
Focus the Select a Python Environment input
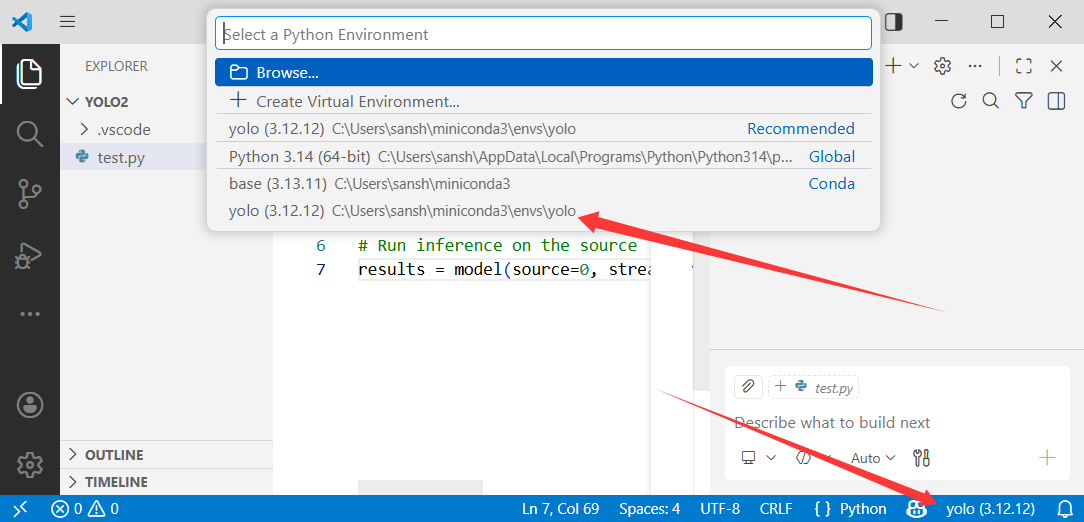tap(543, 34)
